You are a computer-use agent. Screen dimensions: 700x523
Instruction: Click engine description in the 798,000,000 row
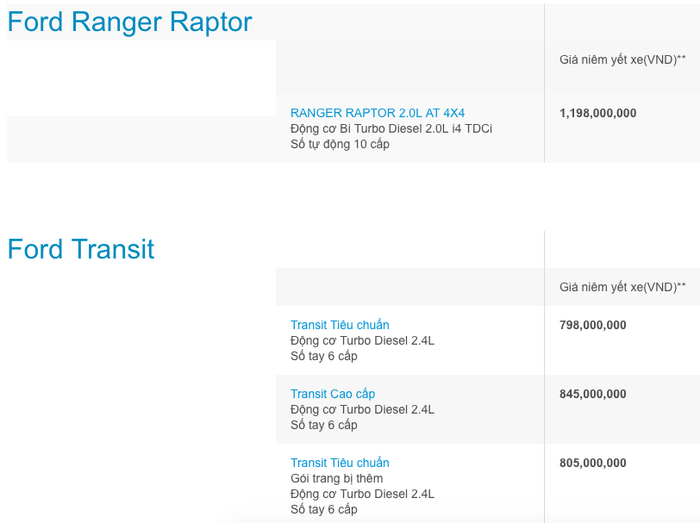coord(362,340)
